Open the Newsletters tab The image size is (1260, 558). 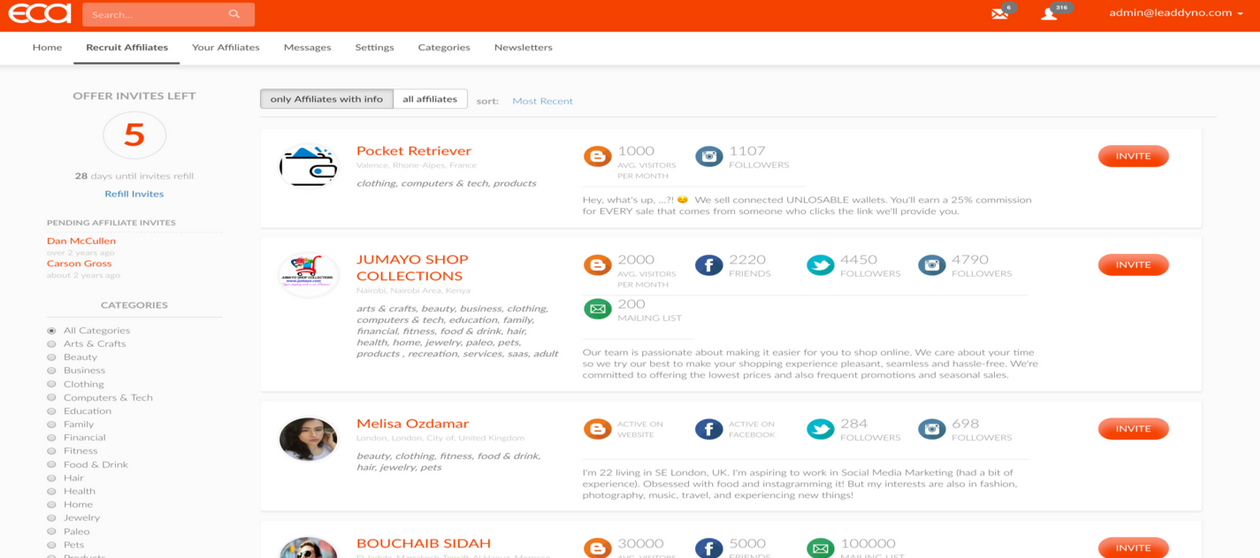[x=523, y=47]
